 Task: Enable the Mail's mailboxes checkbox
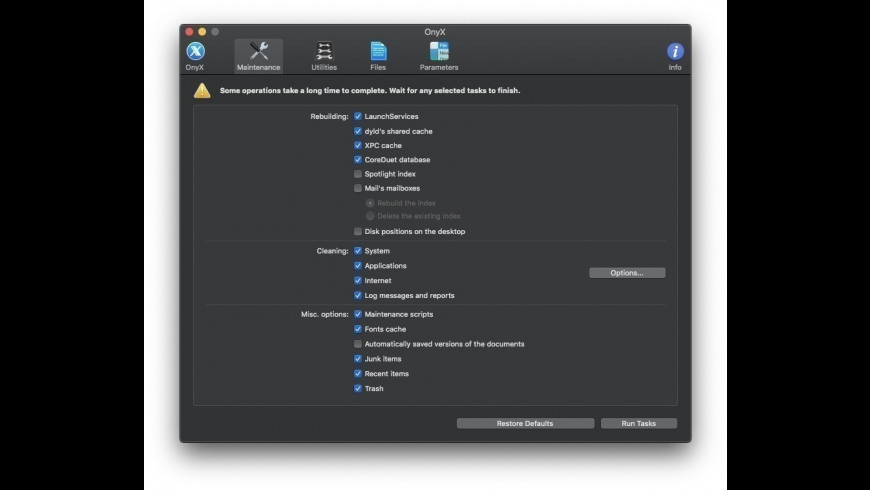(358, 188)
